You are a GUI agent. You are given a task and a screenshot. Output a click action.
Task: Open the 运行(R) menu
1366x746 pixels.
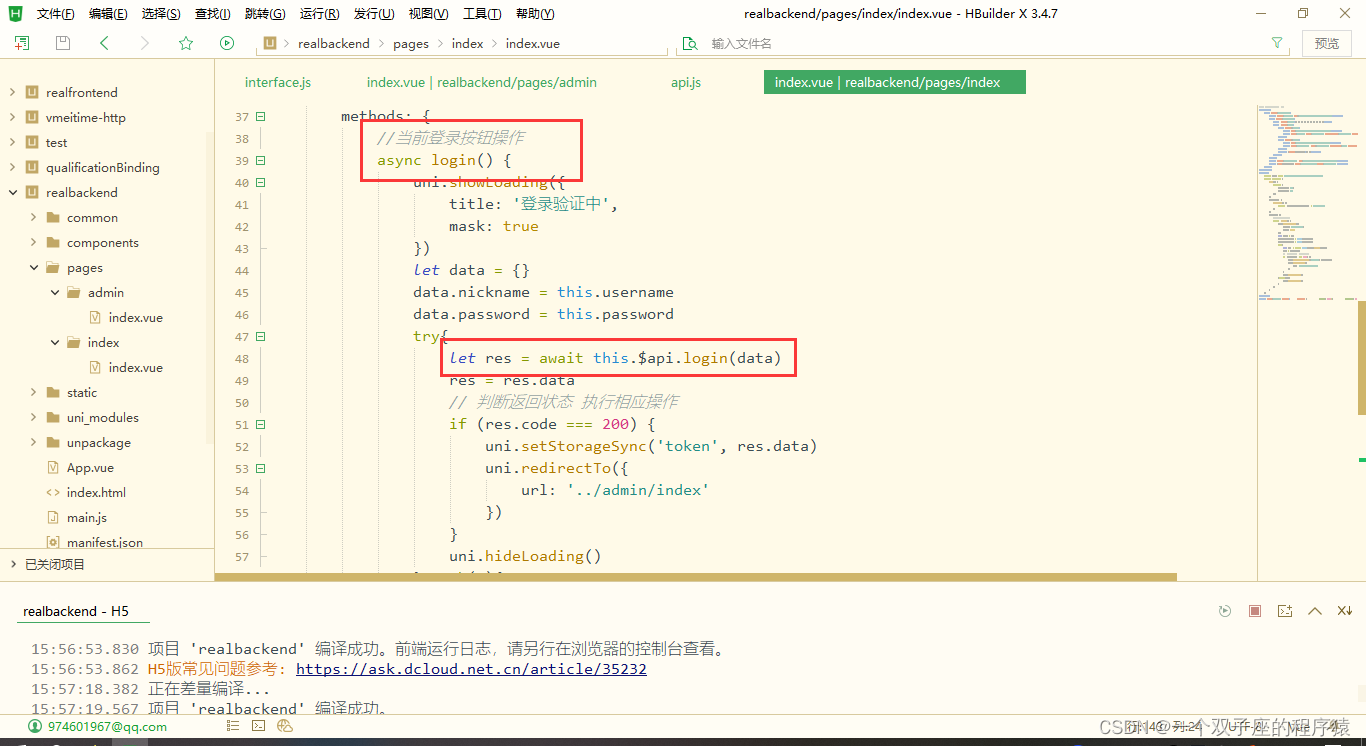[x=320, y=14]
